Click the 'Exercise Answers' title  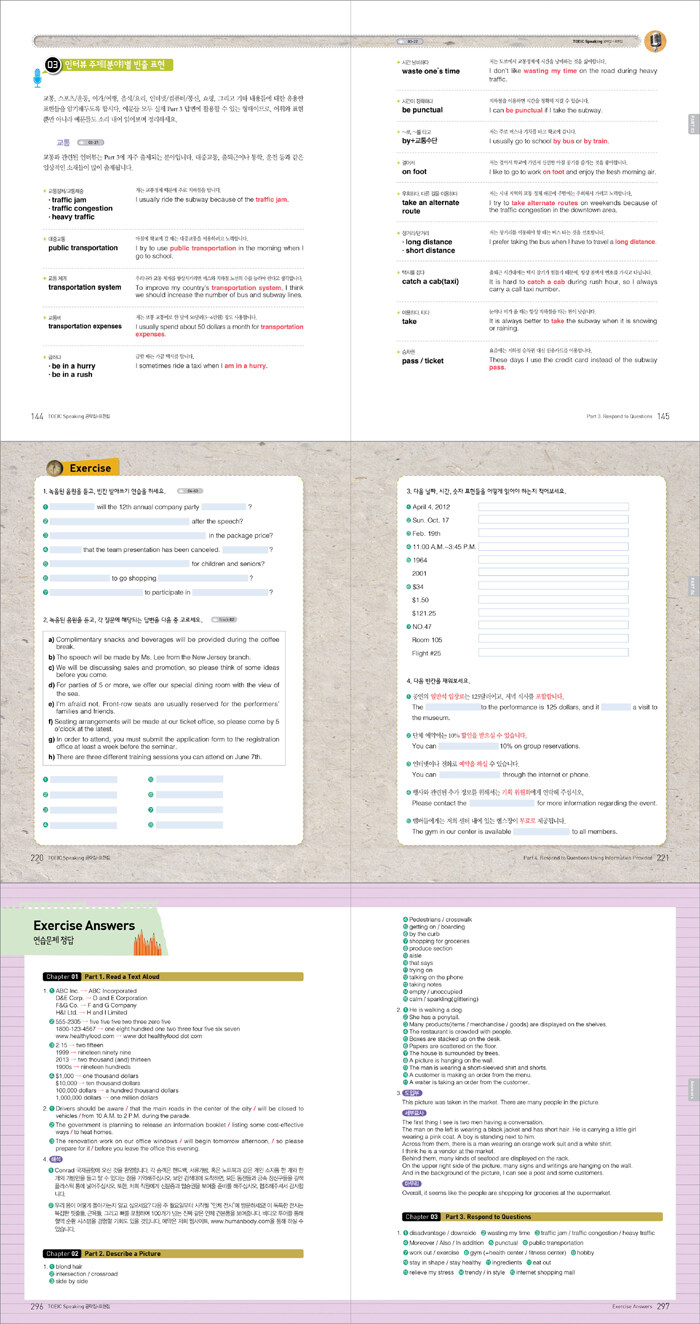[84, 926]
